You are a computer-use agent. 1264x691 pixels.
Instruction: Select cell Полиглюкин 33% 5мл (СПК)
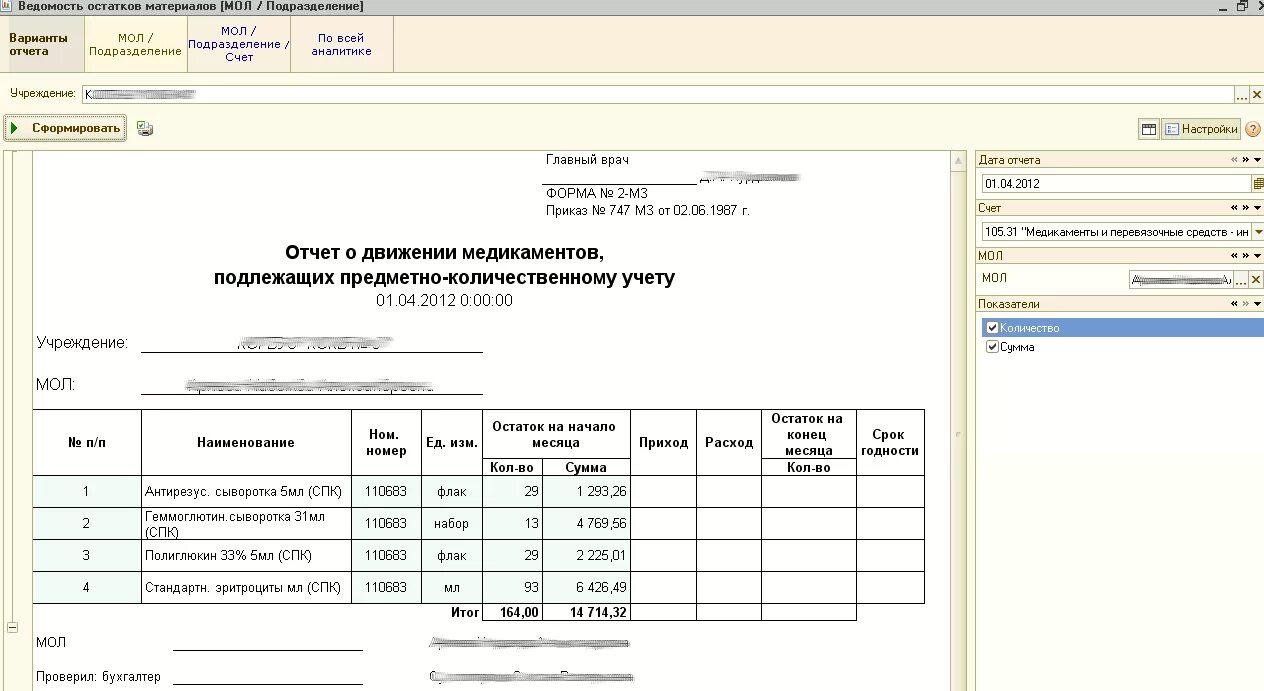tap(246, 556)
